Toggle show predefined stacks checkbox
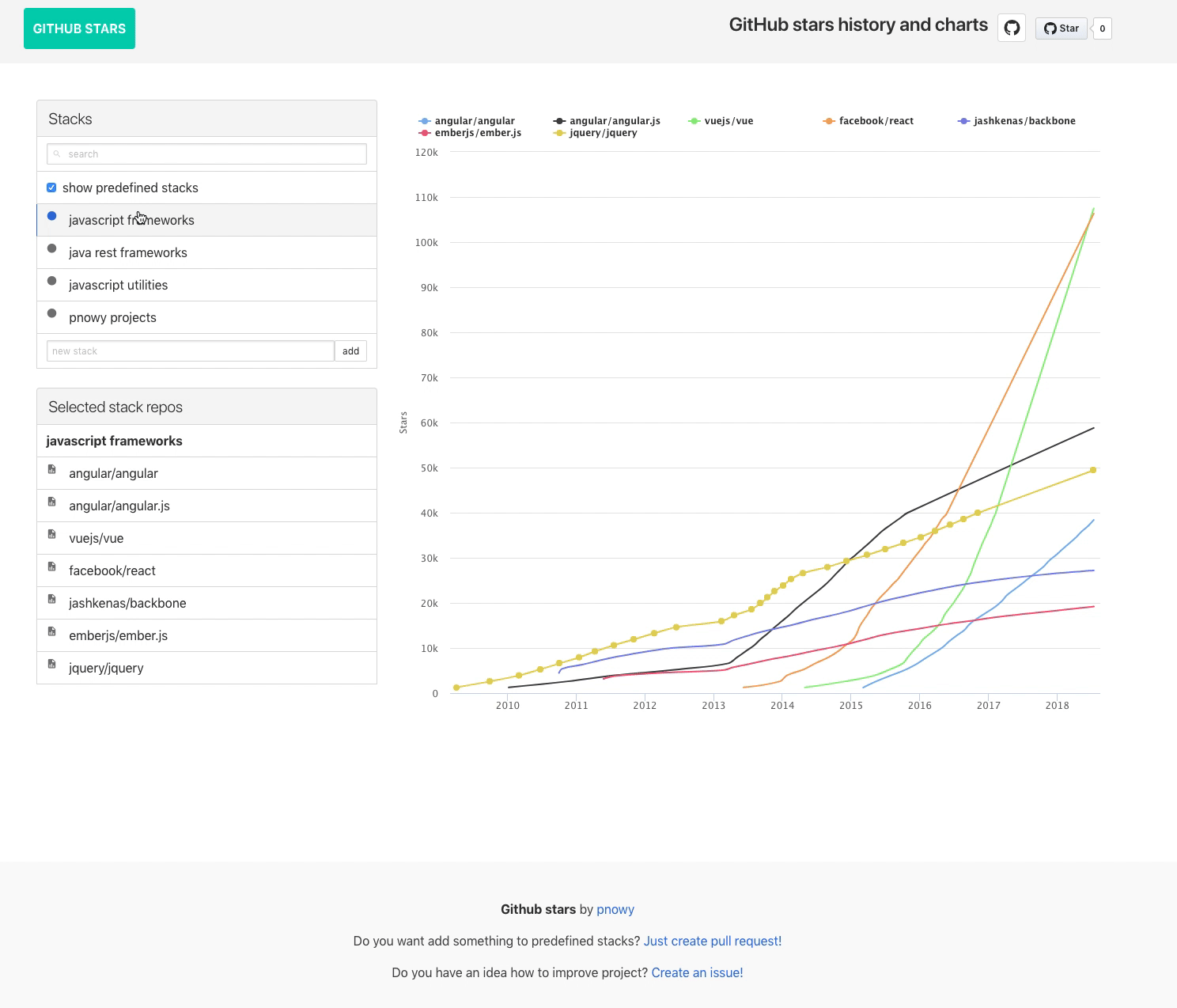Image resolution: width=1177 pixels, height=1008 pixels. pos(51,188)
